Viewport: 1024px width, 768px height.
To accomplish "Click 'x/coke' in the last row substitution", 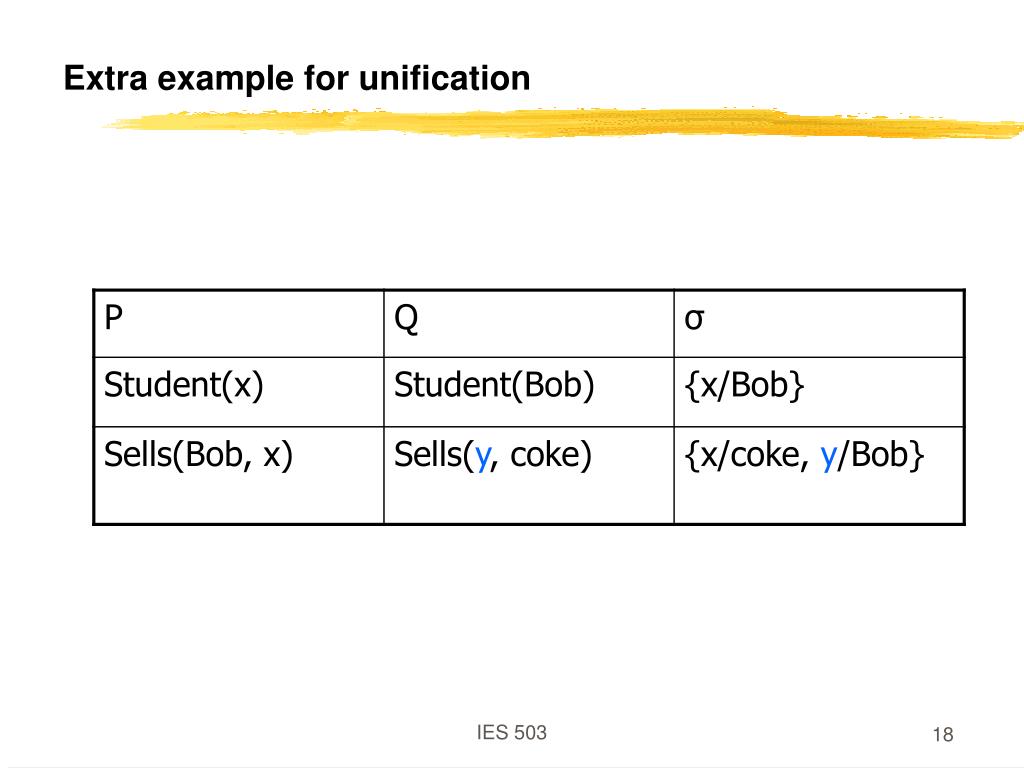I will [x=741, y=455].
